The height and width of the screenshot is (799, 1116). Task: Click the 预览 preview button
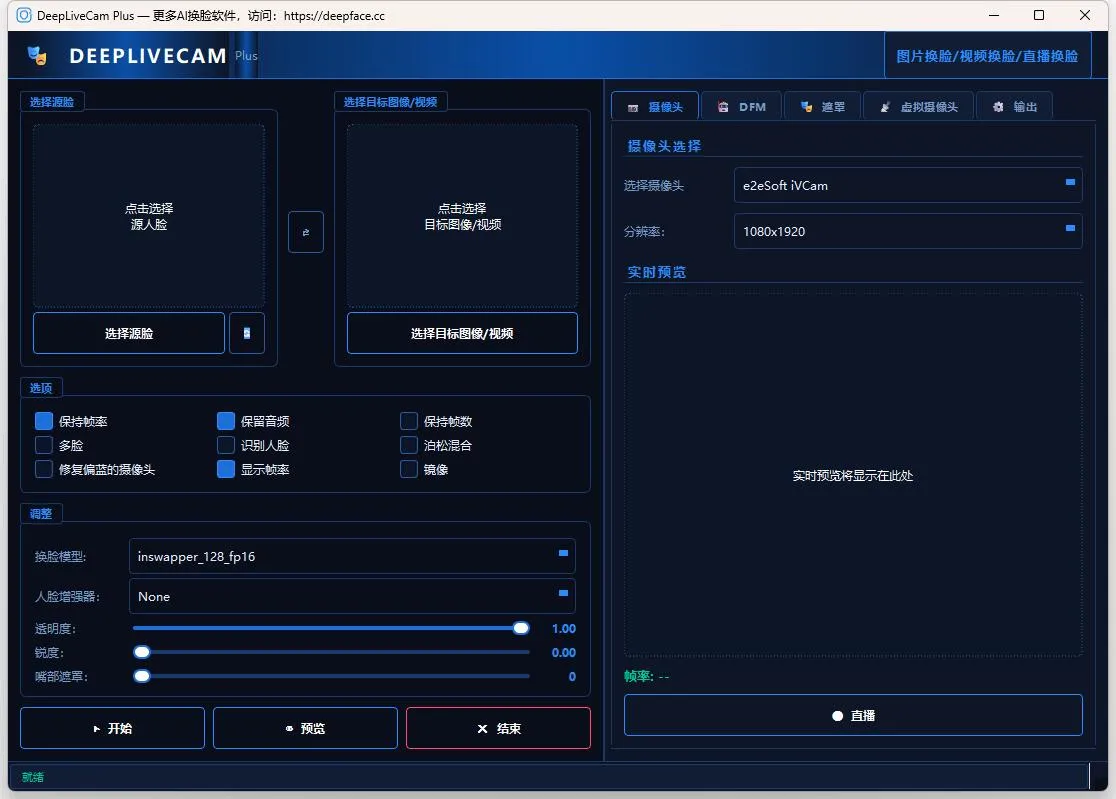[305, 729]
